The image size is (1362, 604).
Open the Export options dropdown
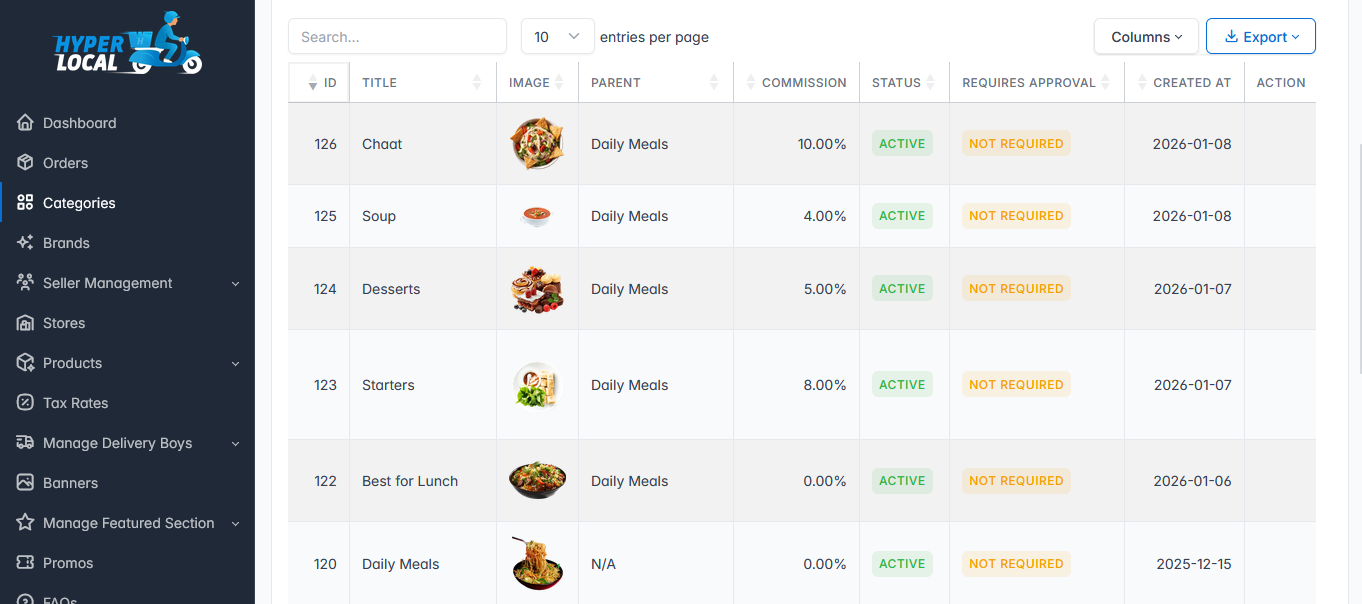(1260, 37)
